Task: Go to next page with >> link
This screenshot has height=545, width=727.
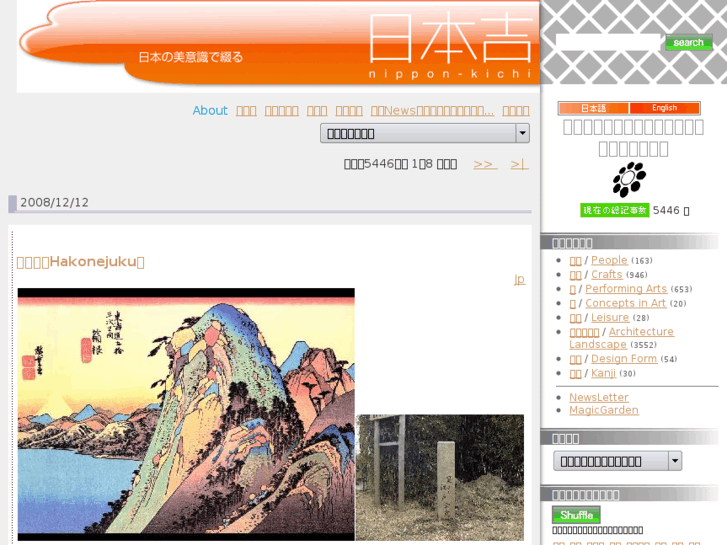Action: 485,164
